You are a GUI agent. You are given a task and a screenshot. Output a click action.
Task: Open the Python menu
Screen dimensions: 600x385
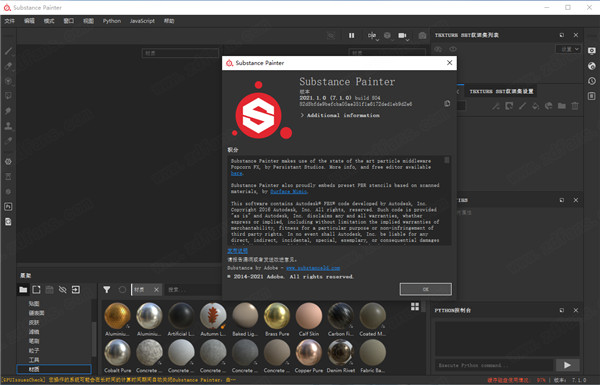tap(112, 21)
